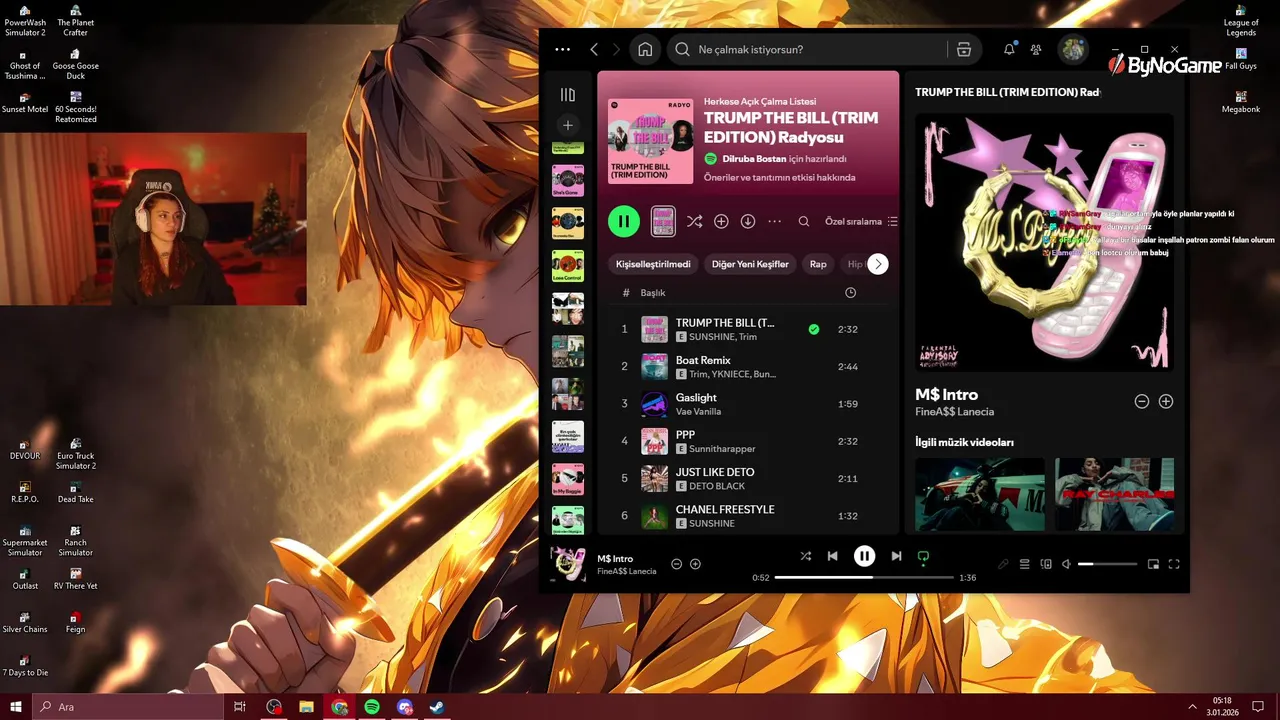Click the playlist cover art in header

tap(650, 141)
